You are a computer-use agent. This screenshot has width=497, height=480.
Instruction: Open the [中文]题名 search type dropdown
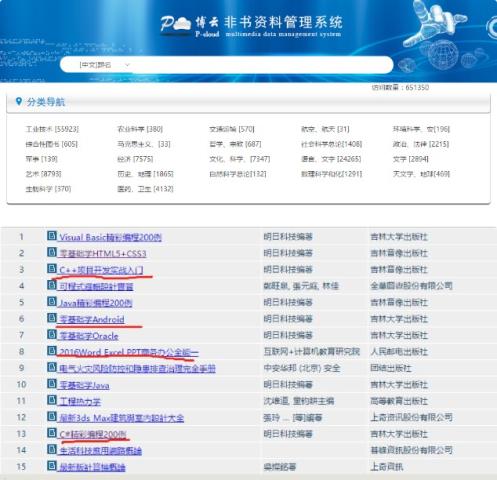pos(104,65)
